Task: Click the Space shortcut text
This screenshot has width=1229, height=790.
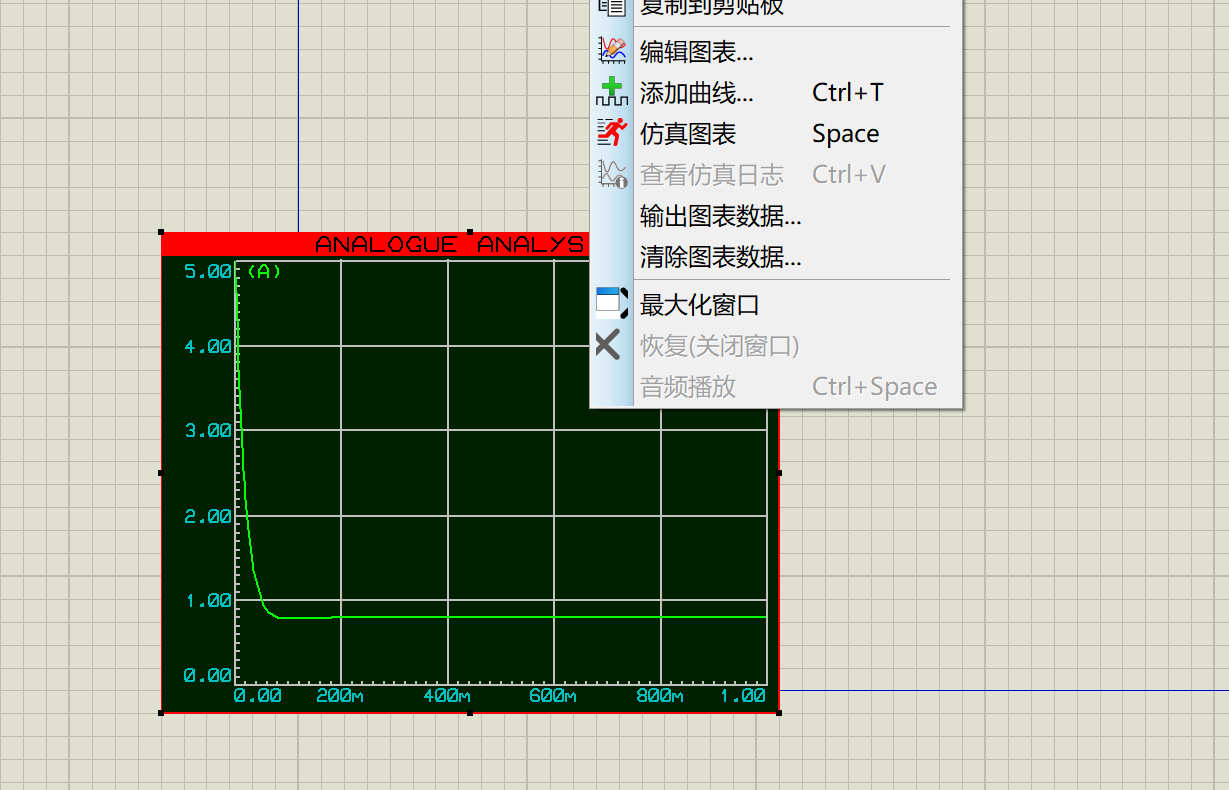Action: tap(846, 134)
